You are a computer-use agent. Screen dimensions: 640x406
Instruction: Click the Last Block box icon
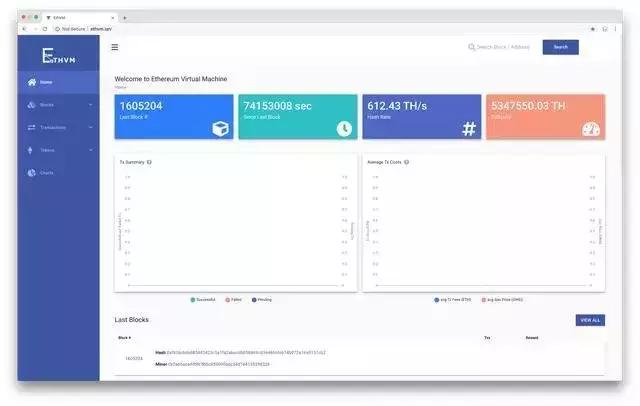[x=220, y=129]
